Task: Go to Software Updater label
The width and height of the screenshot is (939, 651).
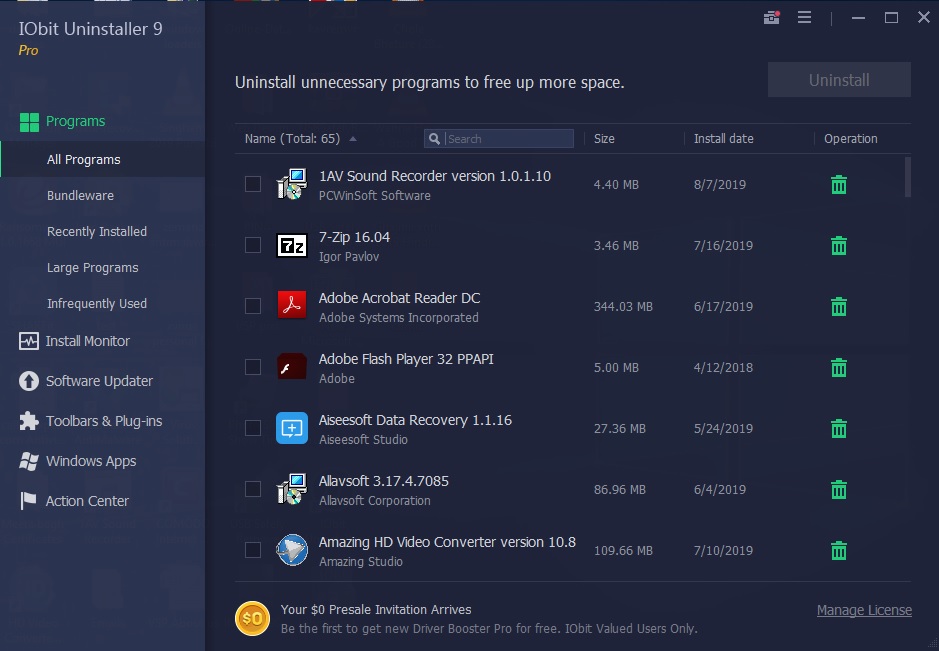Action: [x=99, y=381]
